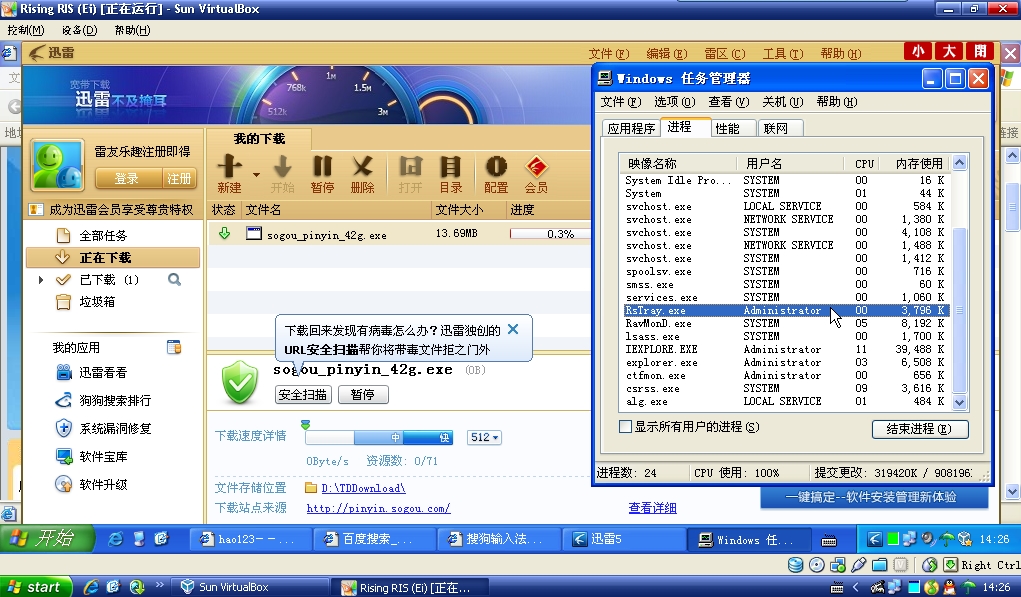Open 工具(T) menu in Thunder
The height and width of the screenshot is (597, 1021).
[783, 53]
